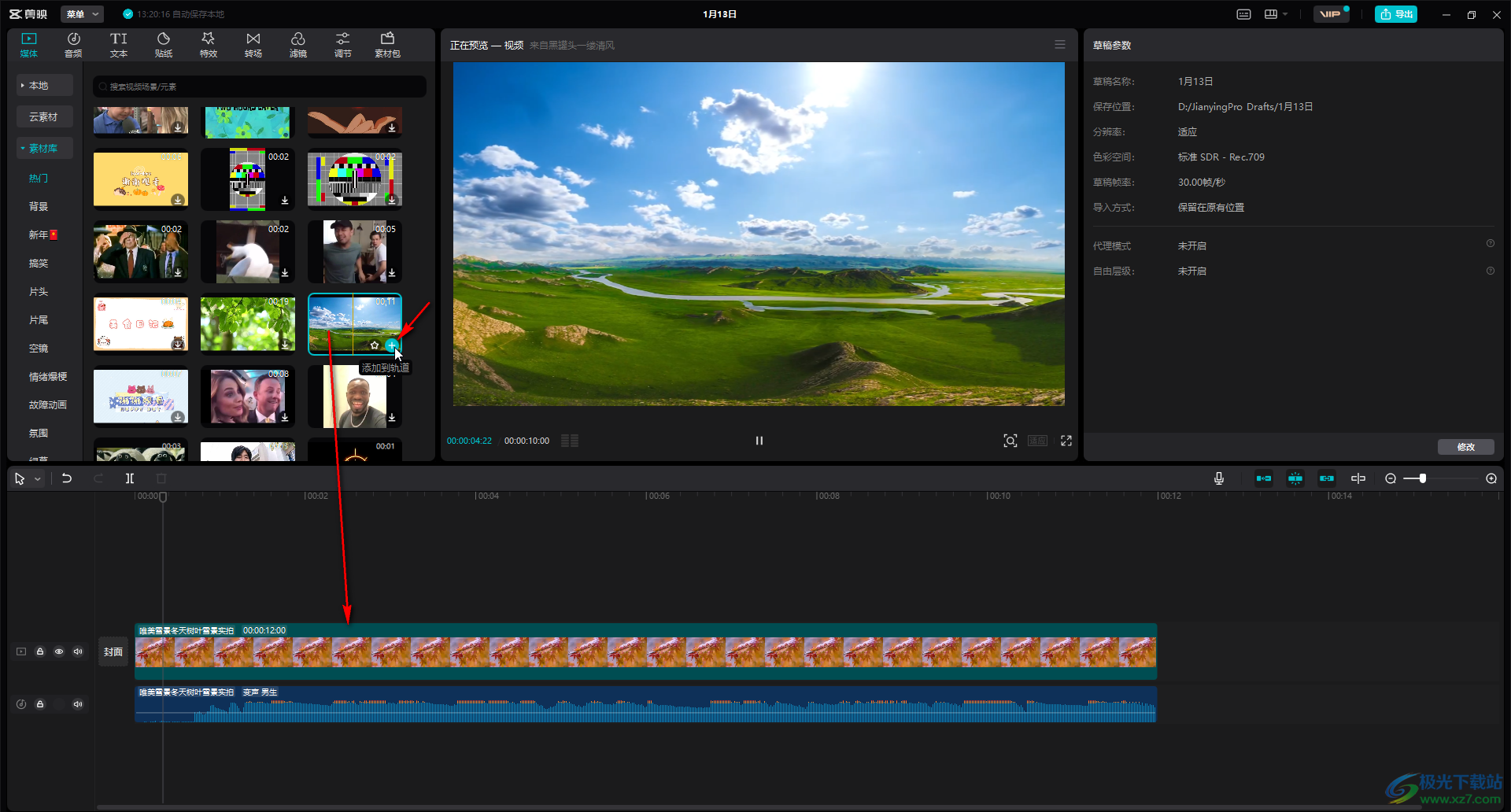Open the 贴纸 stickers tab
The width and height of the screenshot is (1511, 812).
coord(164,45)
